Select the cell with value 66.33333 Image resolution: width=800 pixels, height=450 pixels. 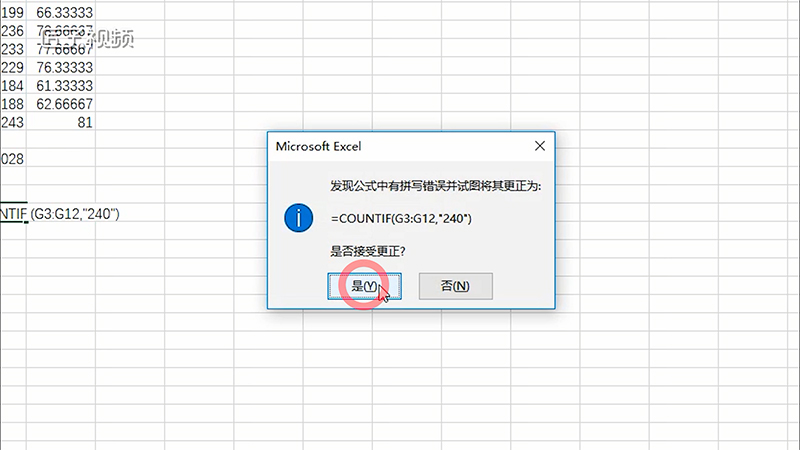[x=64, y=11]
